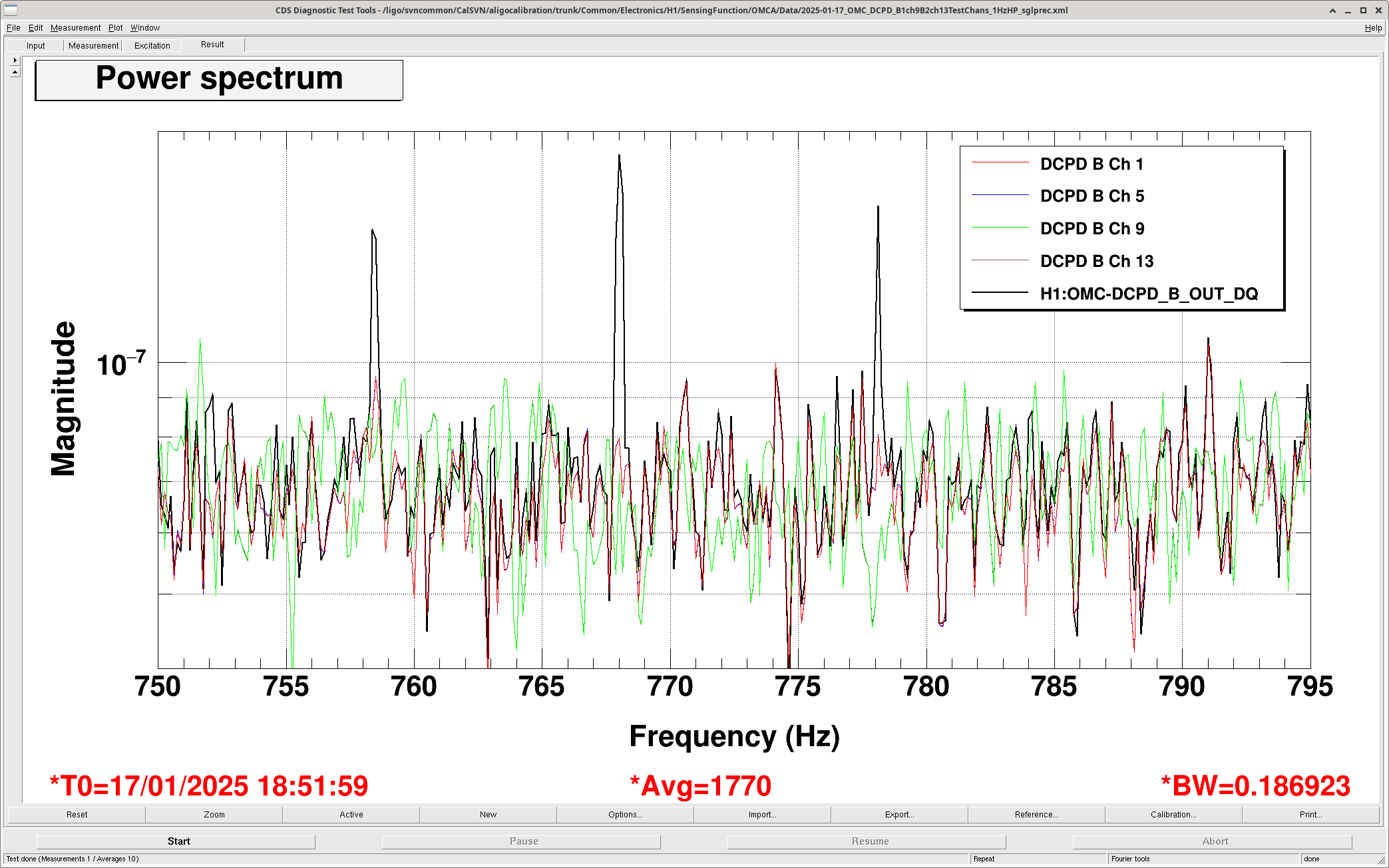
Task: Expand side panel with right arrow
Action: point(15,60)
